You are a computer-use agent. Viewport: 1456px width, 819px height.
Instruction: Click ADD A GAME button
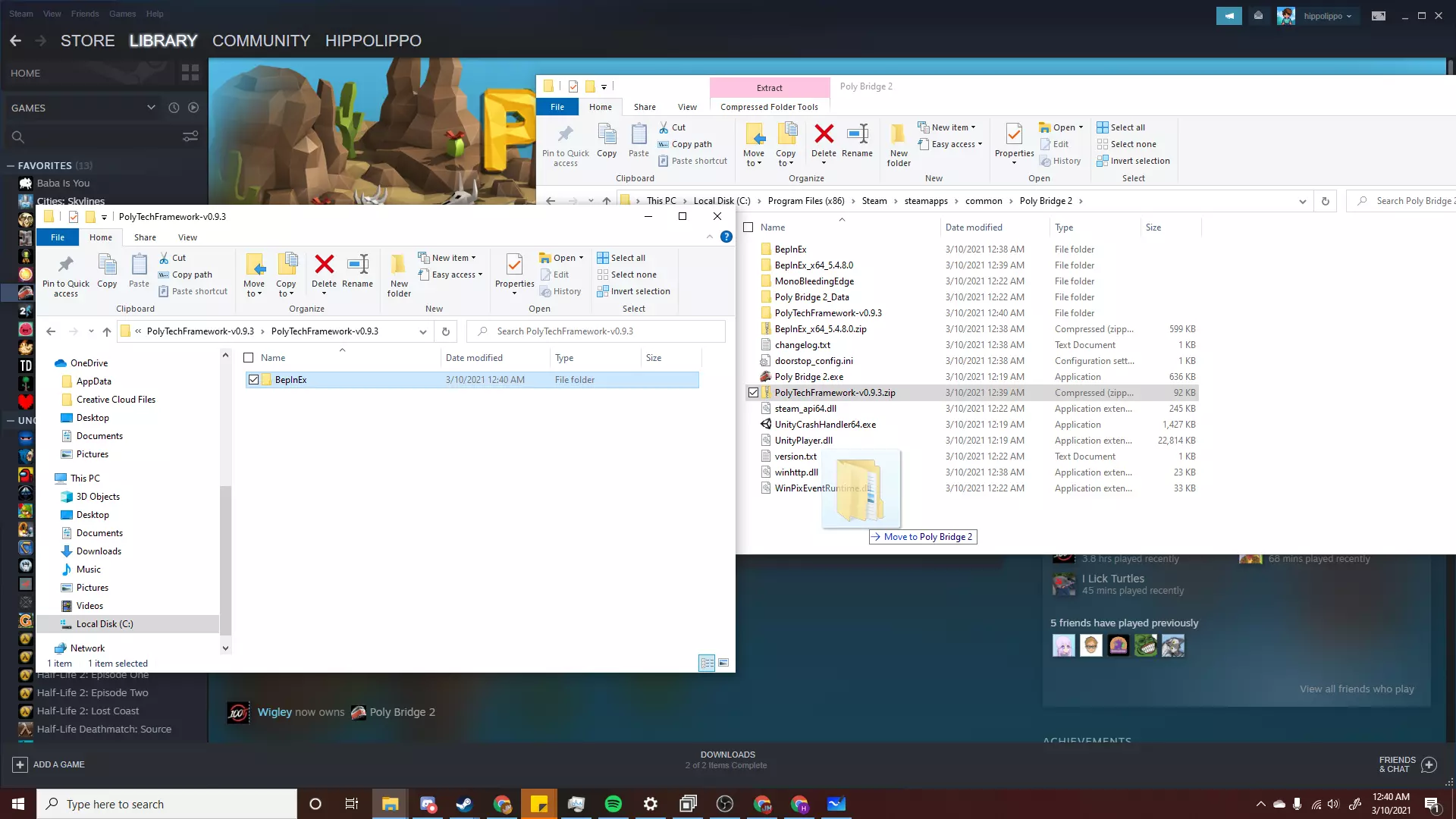(x=49, y=764)
